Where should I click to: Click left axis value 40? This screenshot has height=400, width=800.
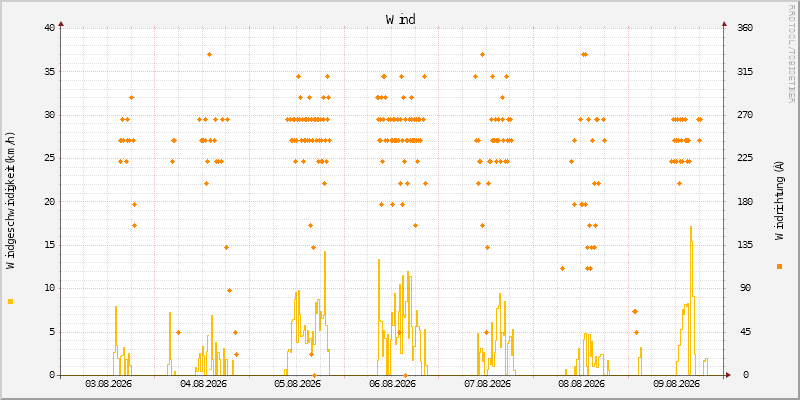[49, 28]
